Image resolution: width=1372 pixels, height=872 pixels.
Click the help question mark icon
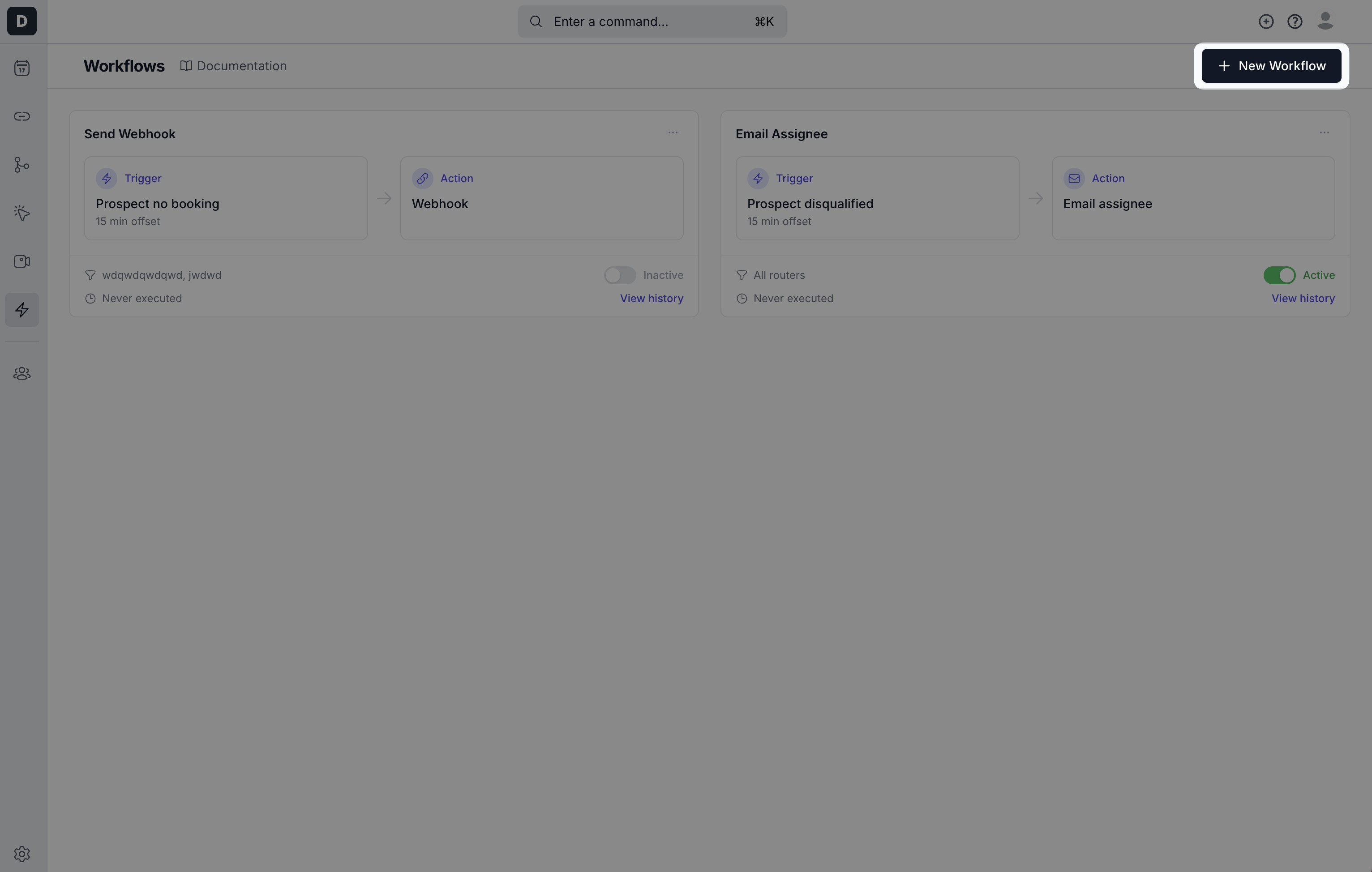1295,21
